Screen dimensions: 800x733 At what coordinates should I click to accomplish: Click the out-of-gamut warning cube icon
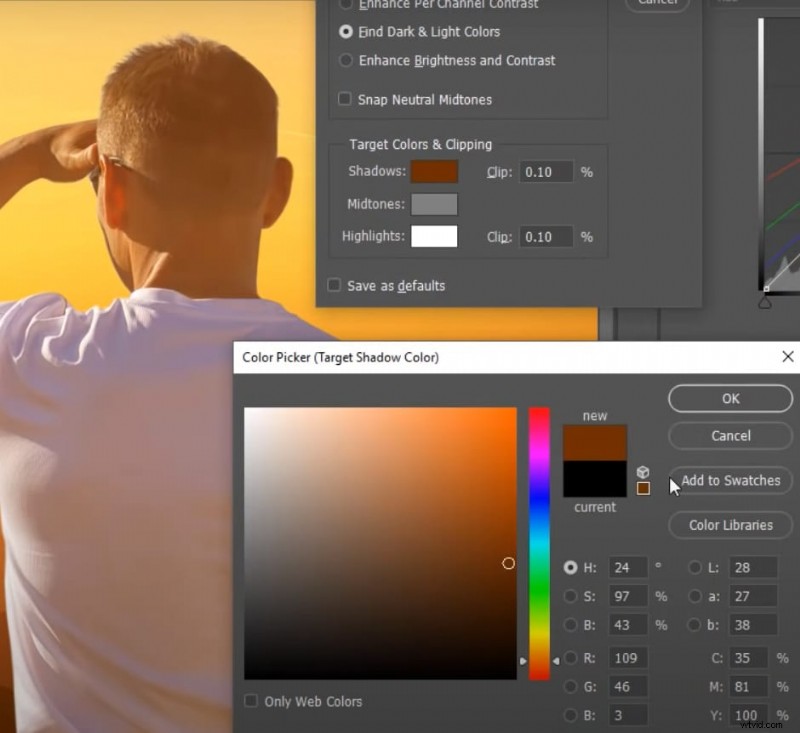643,472
